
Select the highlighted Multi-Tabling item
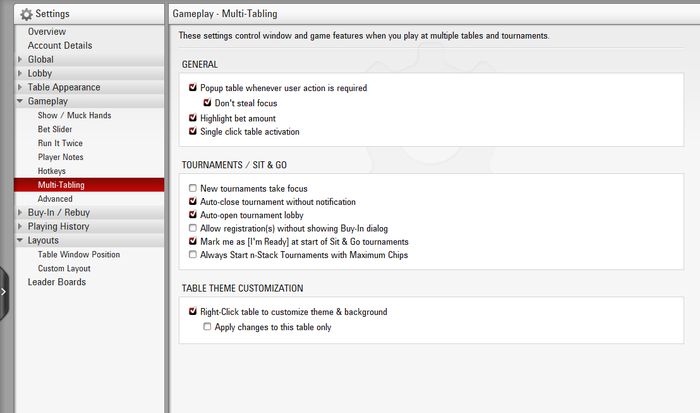[x=89, y=185]
